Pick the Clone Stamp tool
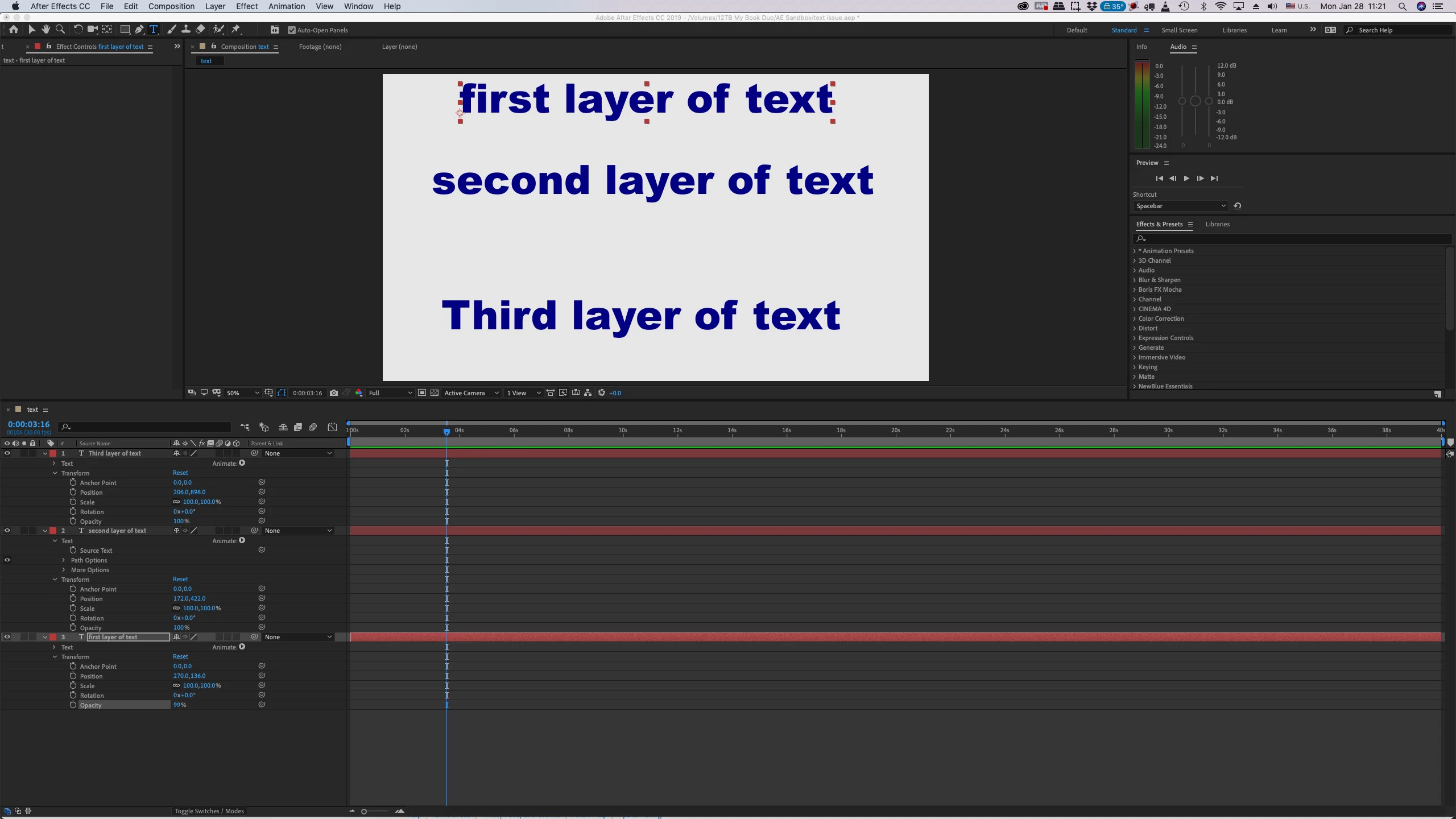This screenshot has height=819, width=1456. pyautogui.click(x=185, y=30)
